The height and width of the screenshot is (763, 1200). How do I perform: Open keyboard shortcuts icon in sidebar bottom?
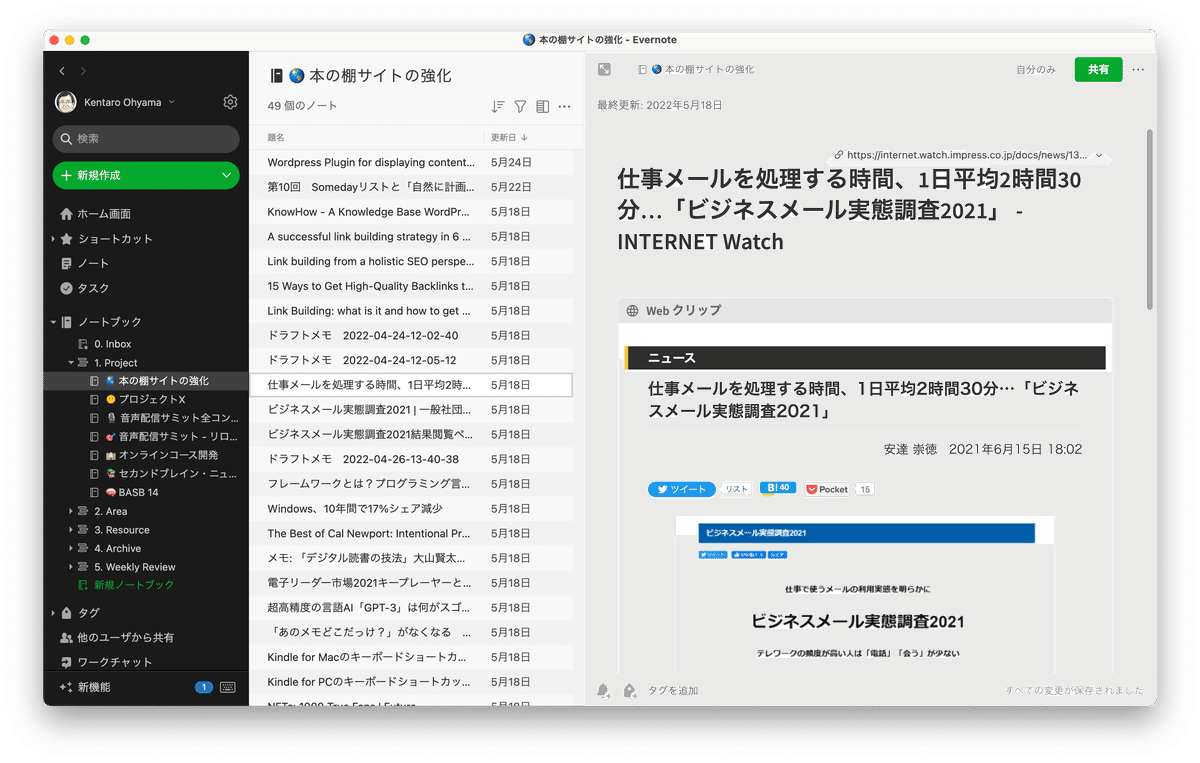[x=228, y=687]
